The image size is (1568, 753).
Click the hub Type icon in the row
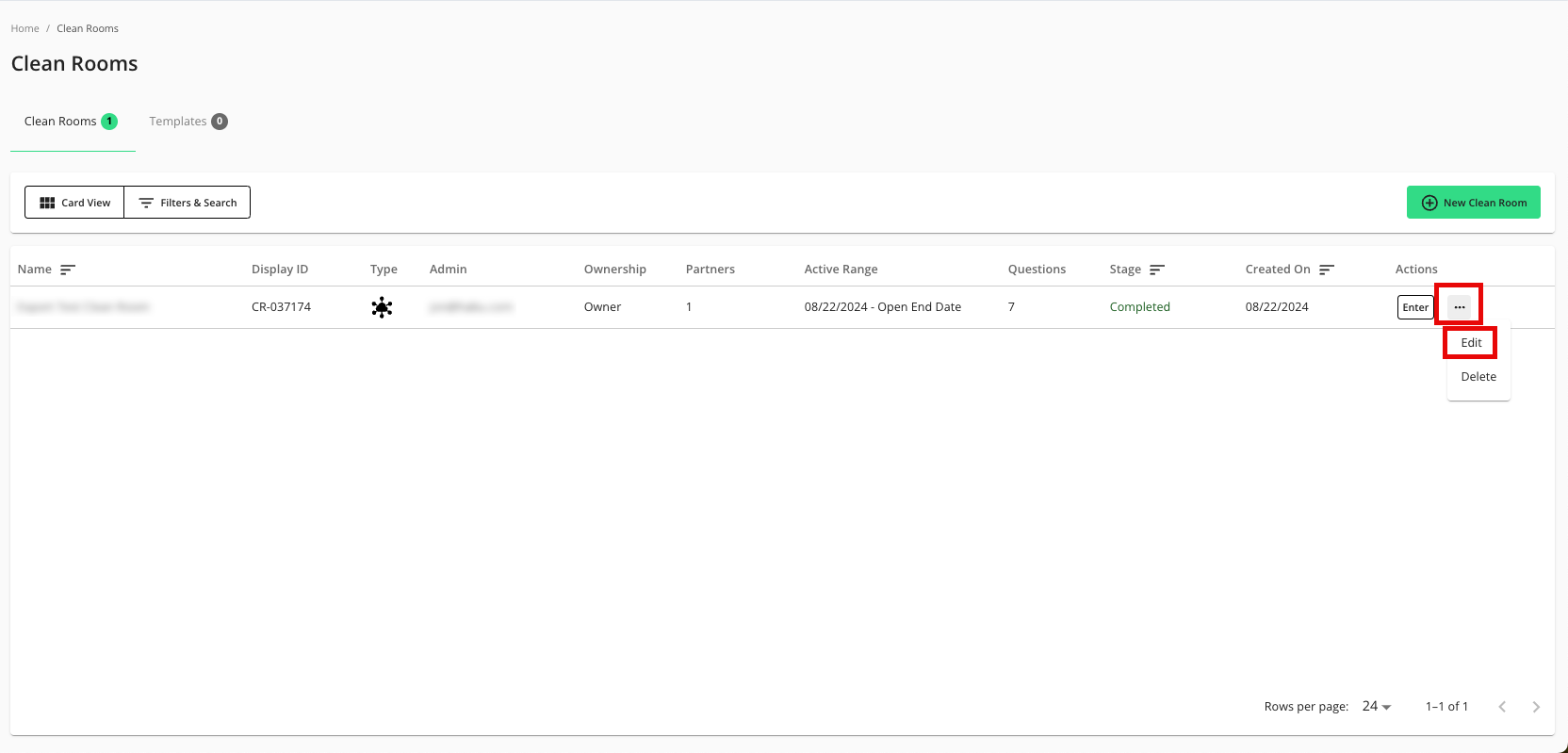382,307
